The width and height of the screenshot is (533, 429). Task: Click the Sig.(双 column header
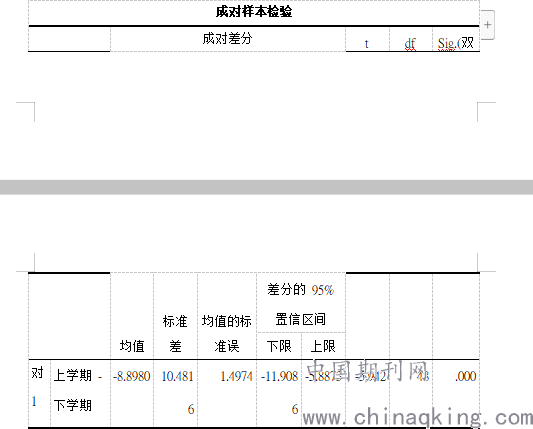pyautogui.click(x=455, y=43)
